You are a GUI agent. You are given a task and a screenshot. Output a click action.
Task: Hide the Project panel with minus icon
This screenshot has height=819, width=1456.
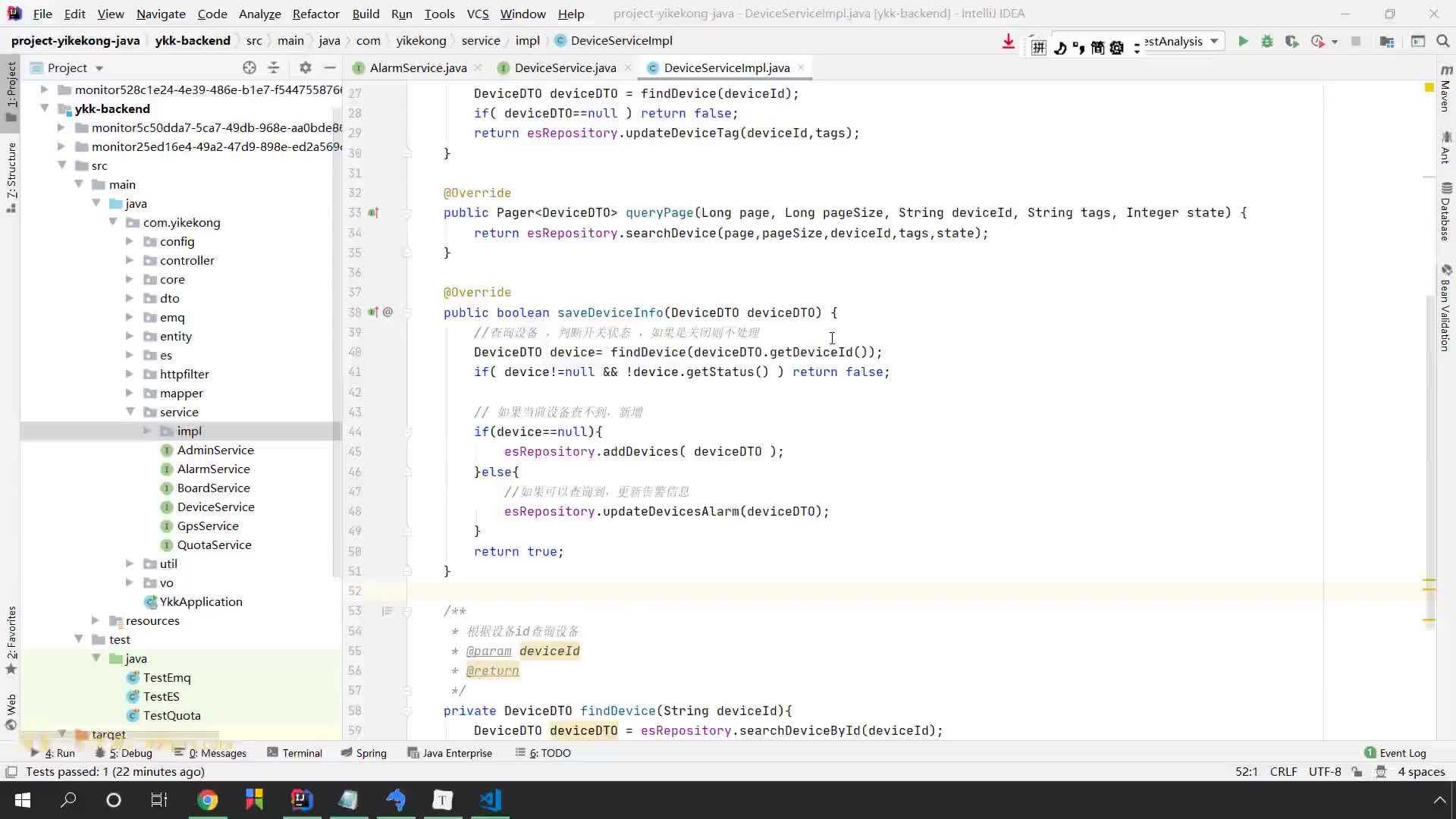pos(330,67)
